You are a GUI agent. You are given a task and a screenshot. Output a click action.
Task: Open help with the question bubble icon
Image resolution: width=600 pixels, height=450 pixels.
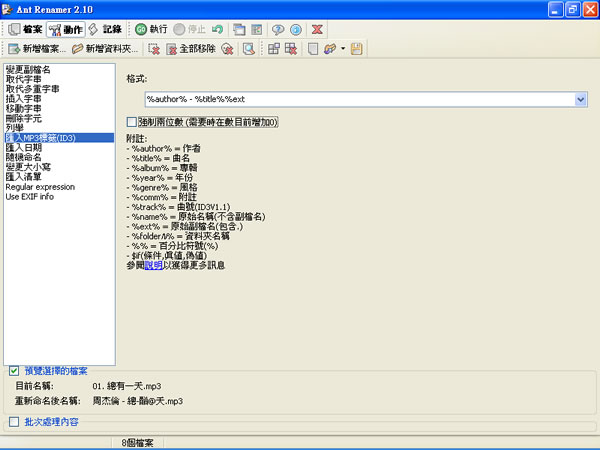point(278,29)
